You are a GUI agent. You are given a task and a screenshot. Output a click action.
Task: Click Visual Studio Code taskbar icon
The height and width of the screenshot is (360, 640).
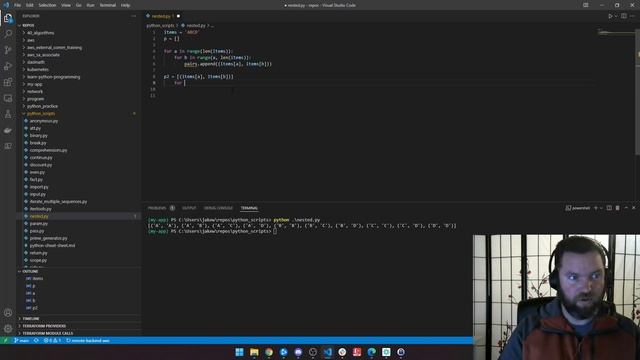(x=327, y=352)
